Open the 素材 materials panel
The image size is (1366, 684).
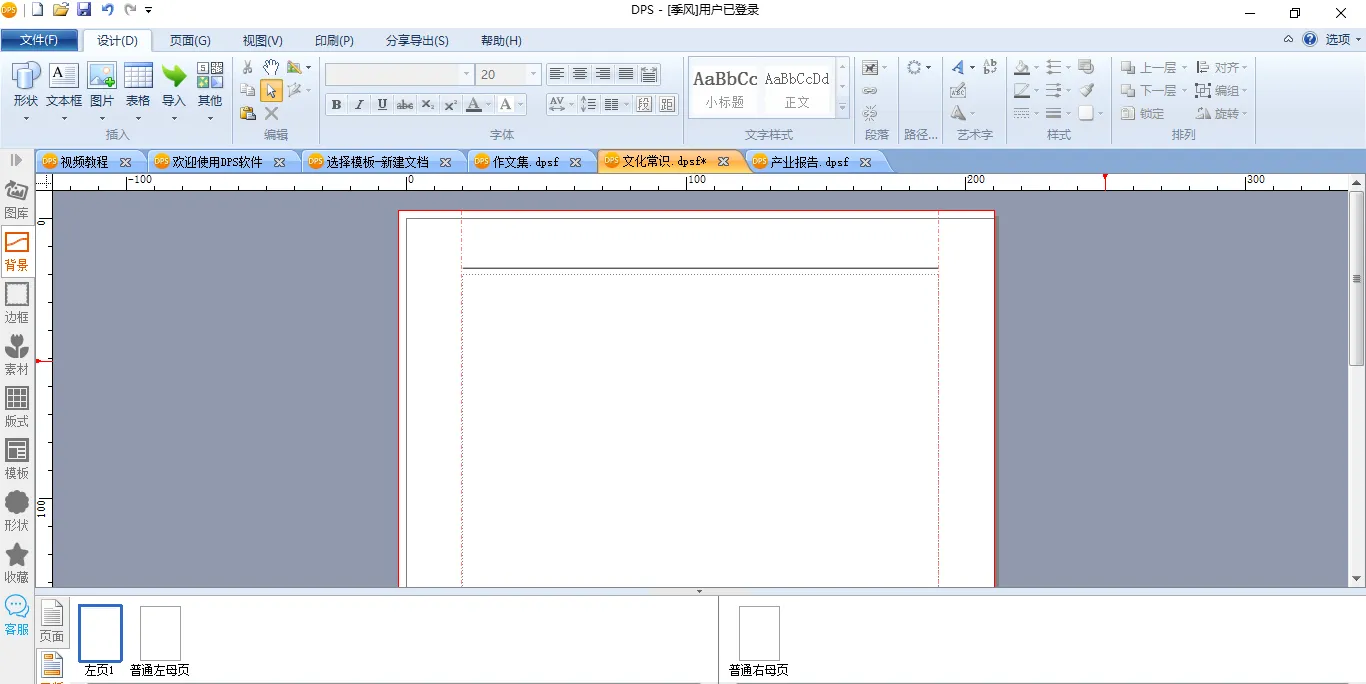(16, 354)
